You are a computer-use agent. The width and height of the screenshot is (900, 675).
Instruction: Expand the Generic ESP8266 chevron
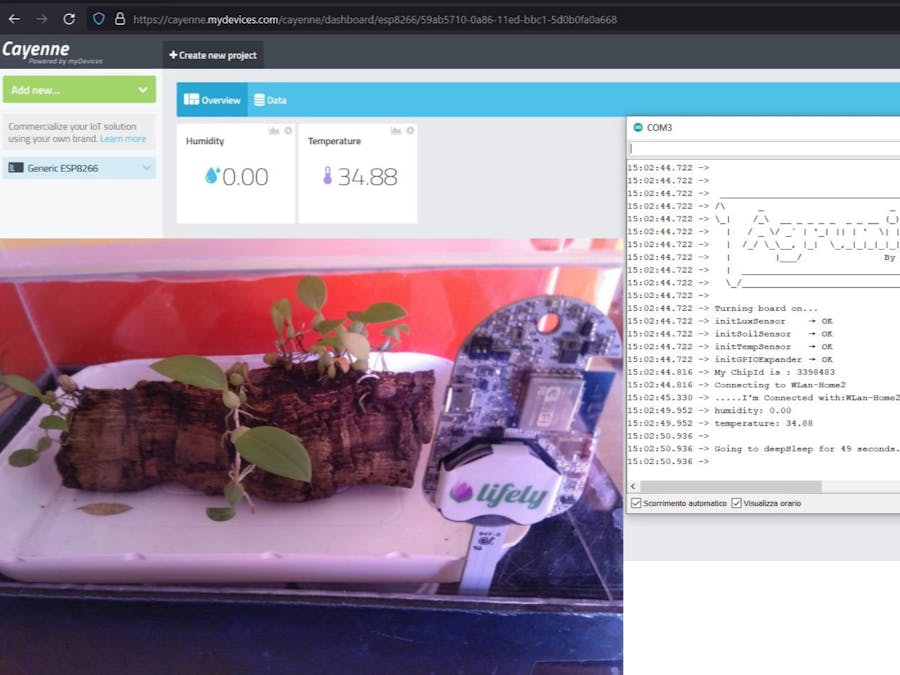click(147, 168)
